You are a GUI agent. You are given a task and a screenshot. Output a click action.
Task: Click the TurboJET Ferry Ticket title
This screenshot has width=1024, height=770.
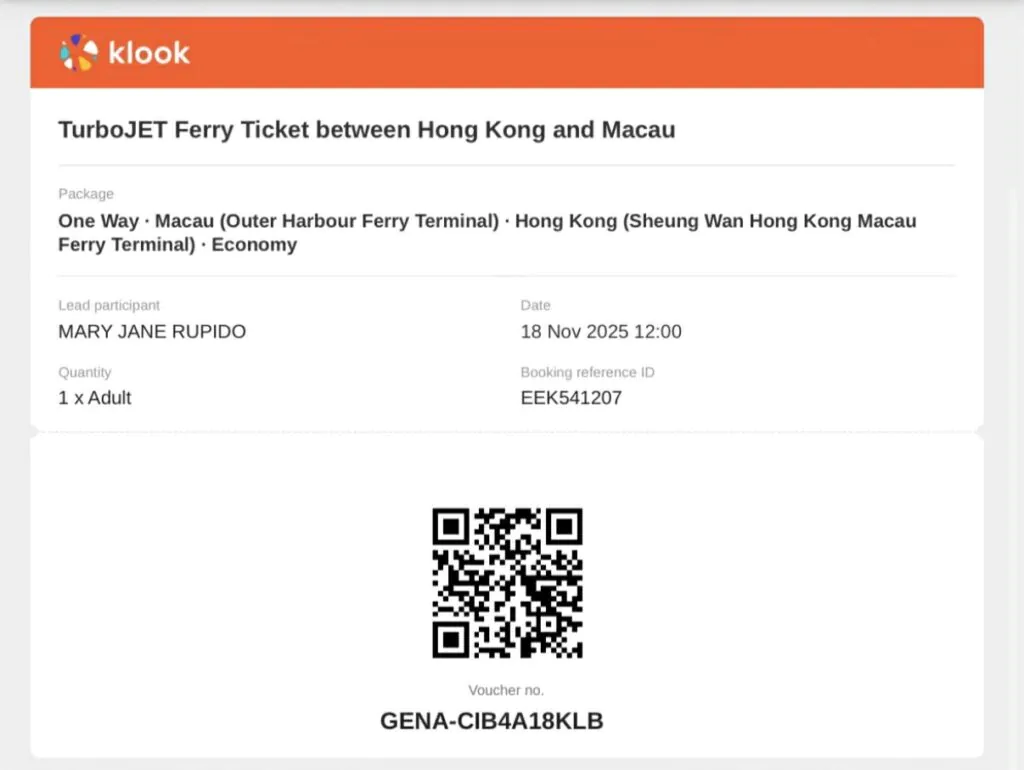point(366,129)
